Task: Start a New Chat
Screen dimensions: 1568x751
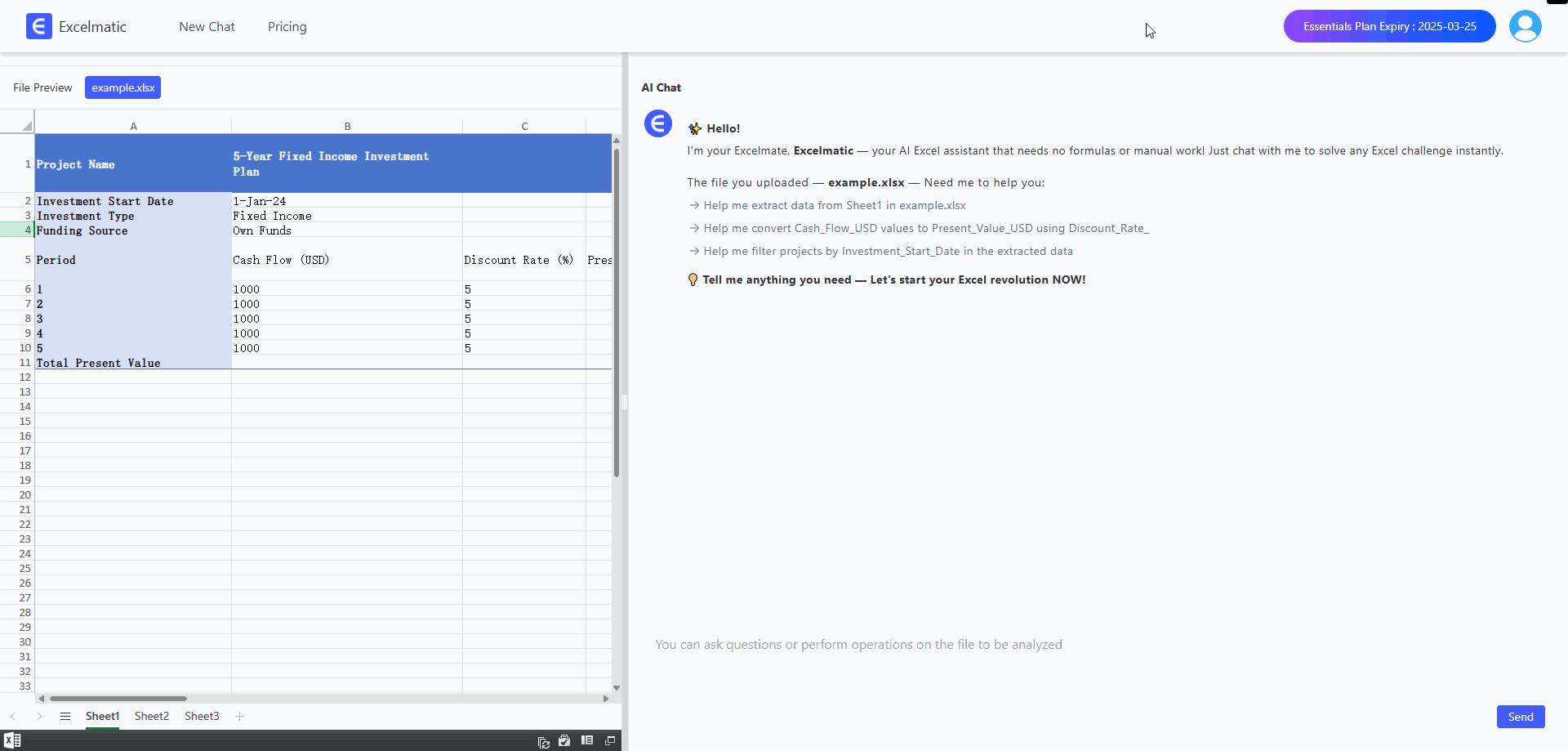Action: 207,27
